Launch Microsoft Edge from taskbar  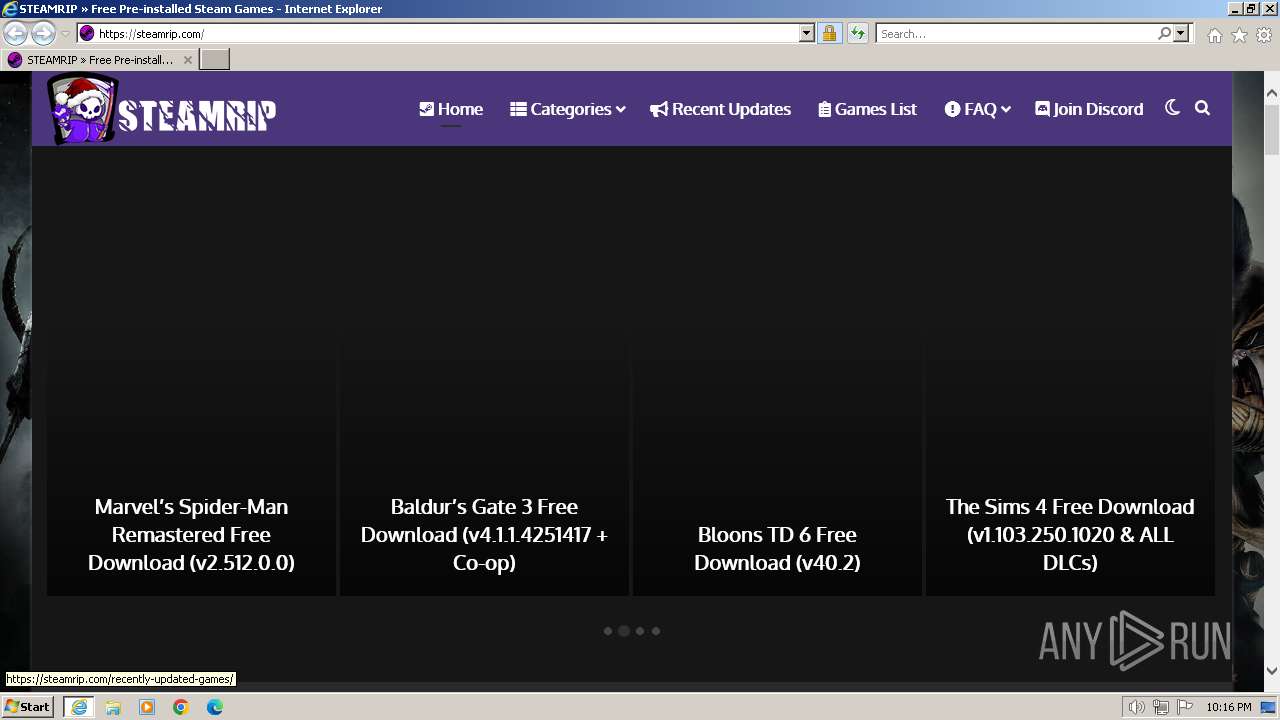[215, 707]
